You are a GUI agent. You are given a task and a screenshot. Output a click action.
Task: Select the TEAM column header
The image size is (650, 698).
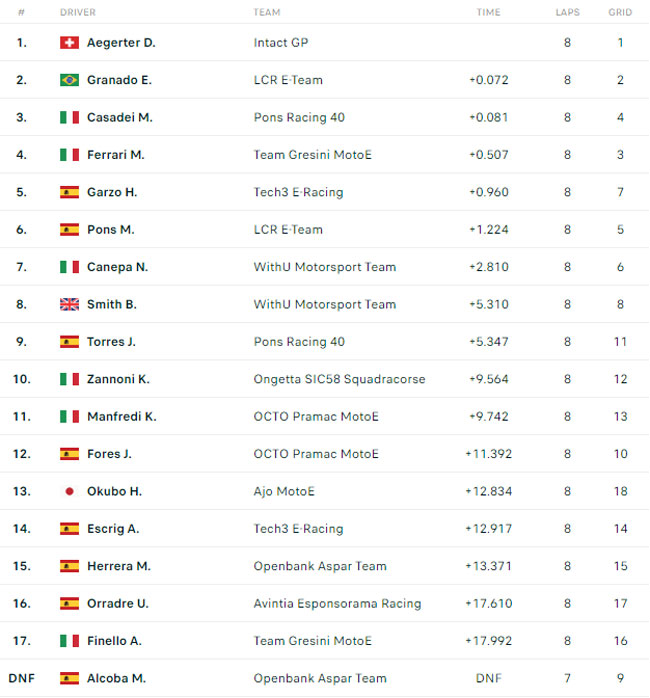tap(267, 12)
